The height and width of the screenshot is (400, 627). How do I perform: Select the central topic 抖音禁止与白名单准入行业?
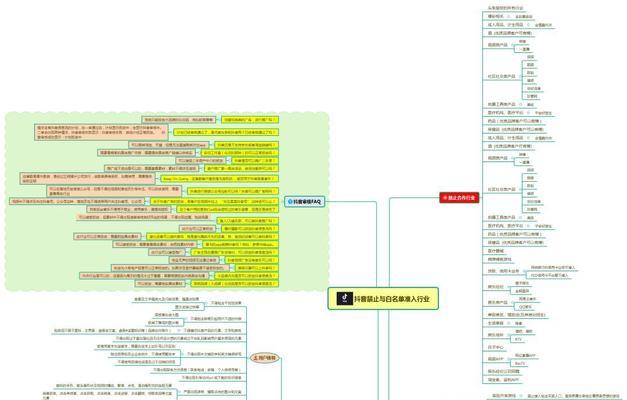click(383, 298)
